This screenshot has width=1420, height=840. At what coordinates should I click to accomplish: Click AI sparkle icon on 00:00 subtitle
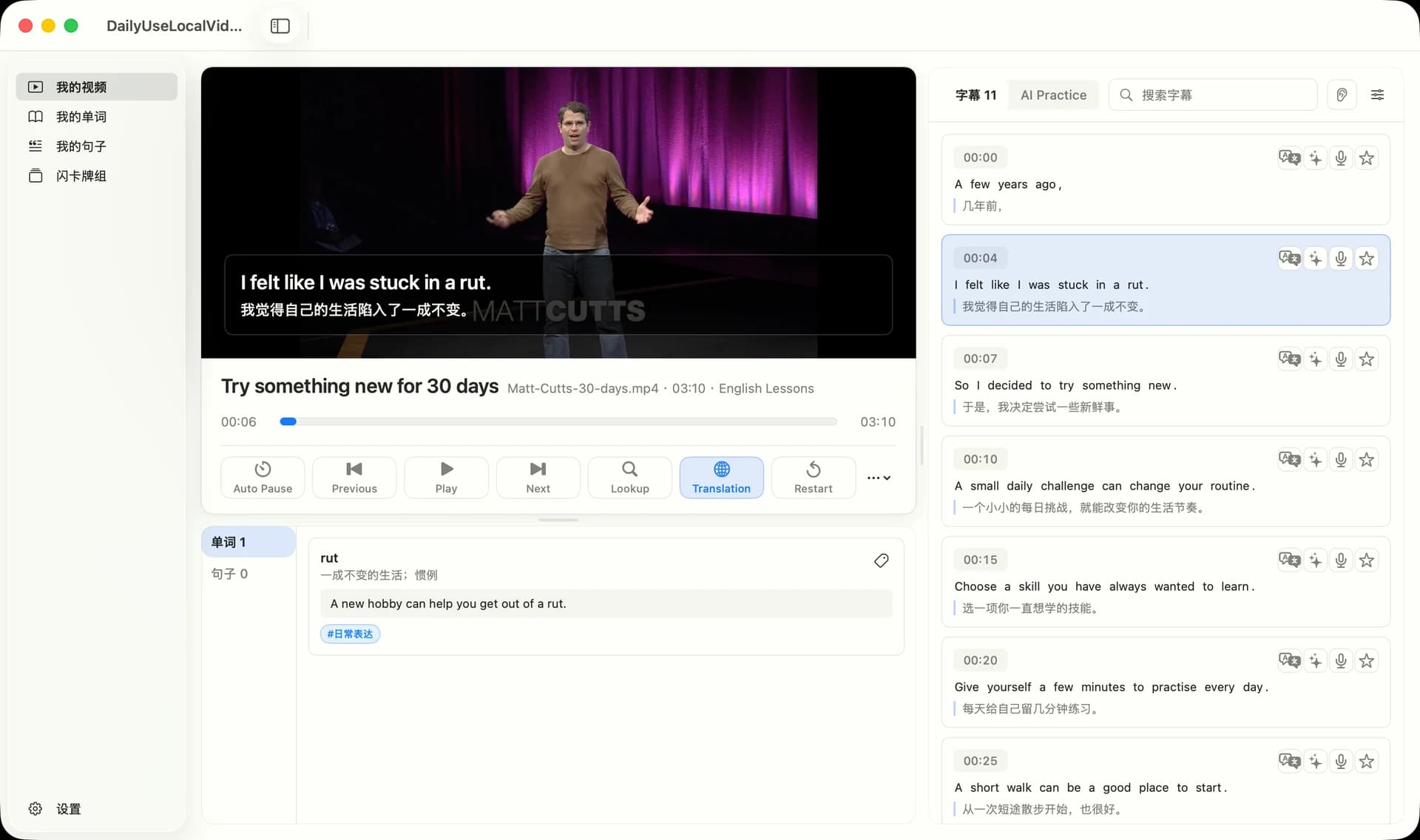1315,157
